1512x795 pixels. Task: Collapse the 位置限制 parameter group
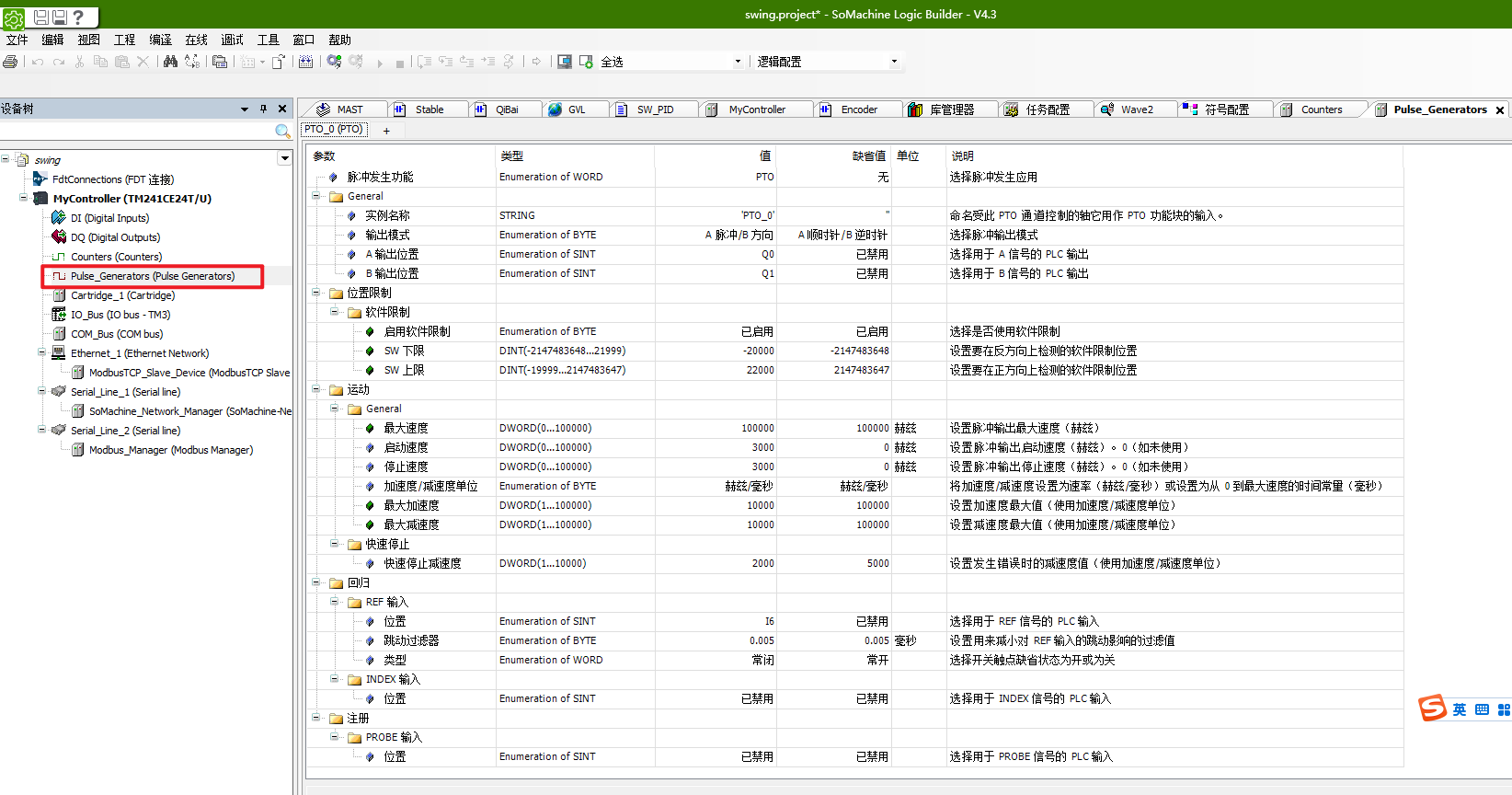pyautogui.click(x=317, y=293)
